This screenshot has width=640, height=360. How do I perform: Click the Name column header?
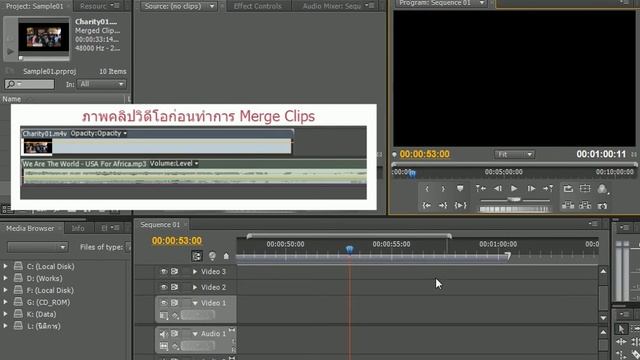point(11,99)
